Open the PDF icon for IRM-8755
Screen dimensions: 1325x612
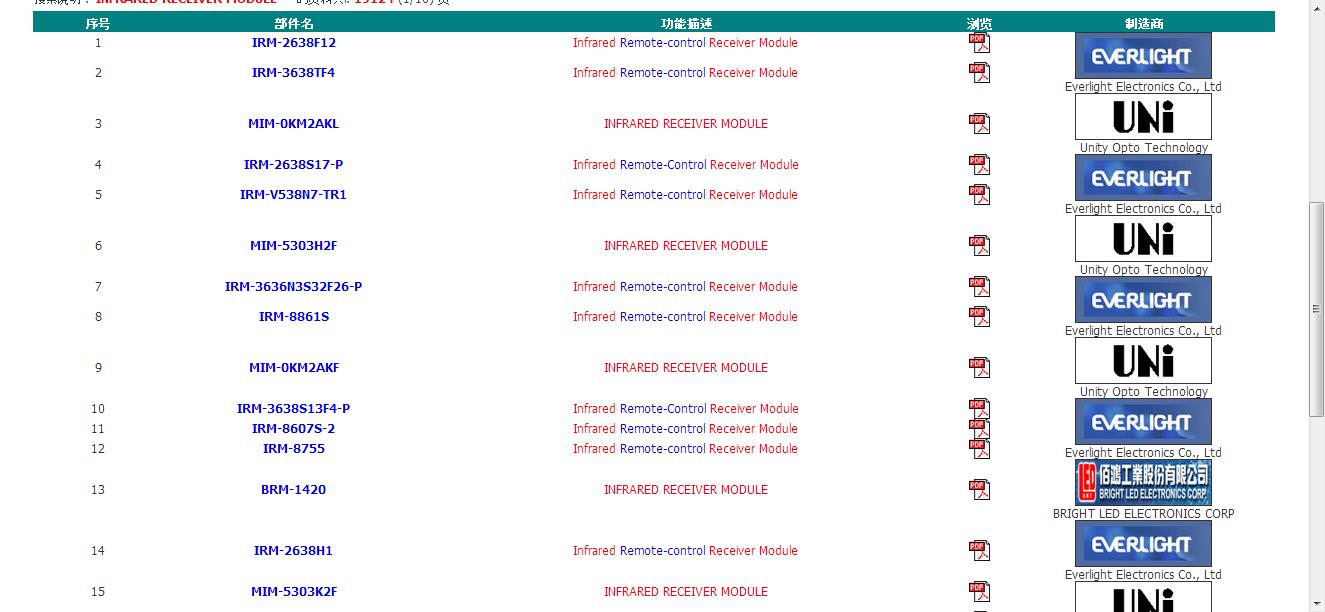click(979, 449)
